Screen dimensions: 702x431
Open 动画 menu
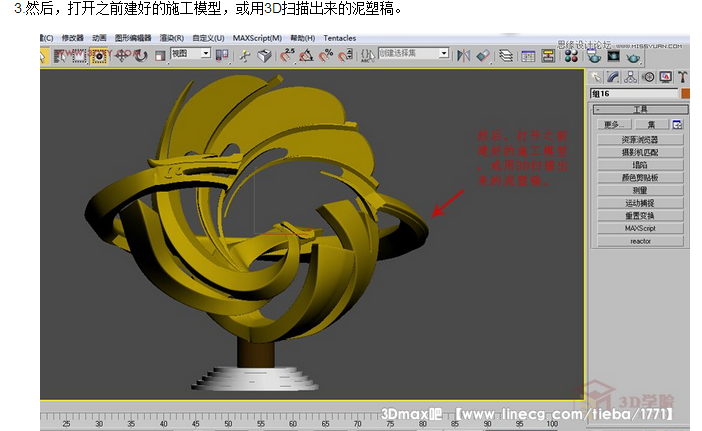click(99, 38)
